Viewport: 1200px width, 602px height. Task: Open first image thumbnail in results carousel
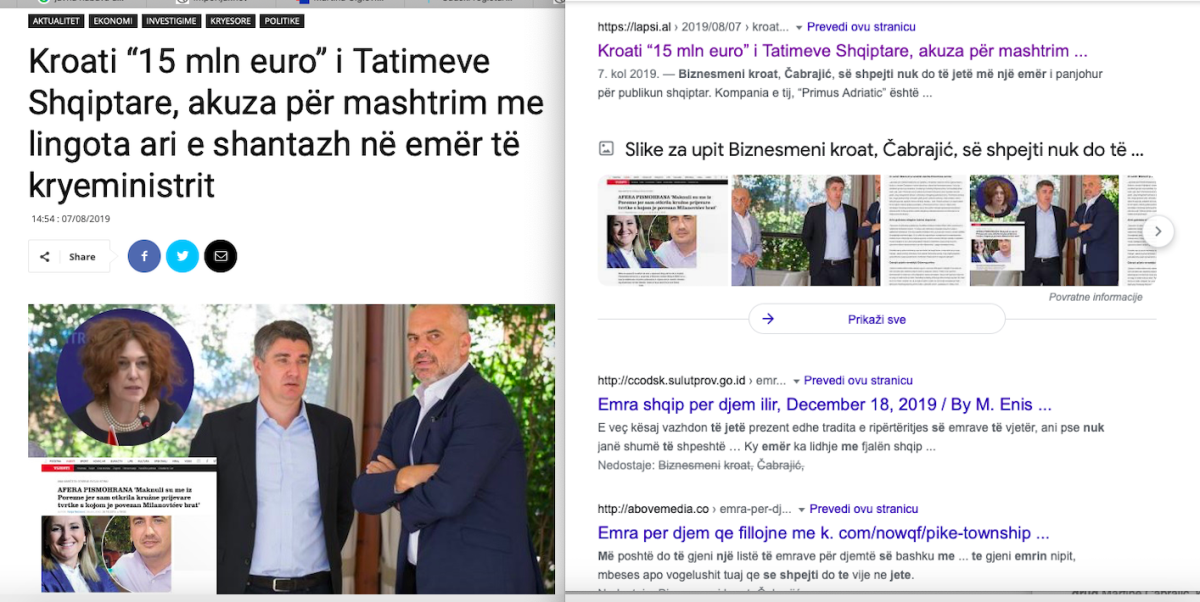(x=661, y=231)
